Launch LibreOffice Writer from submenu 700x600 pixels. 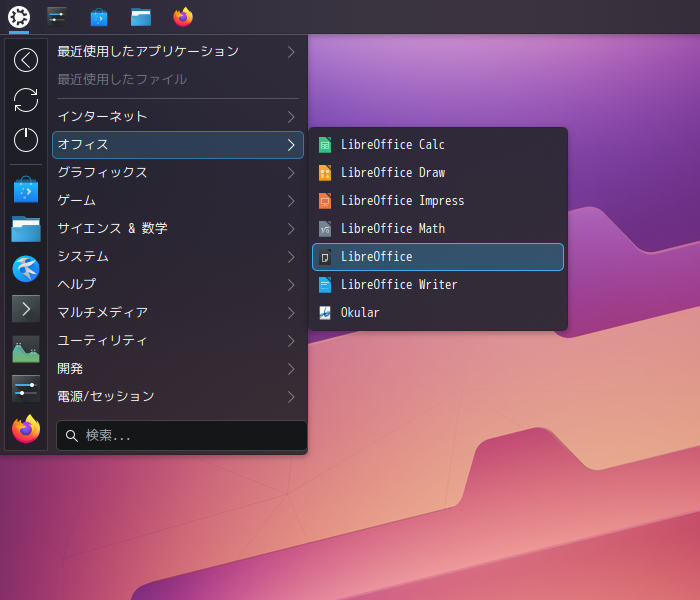438,285
